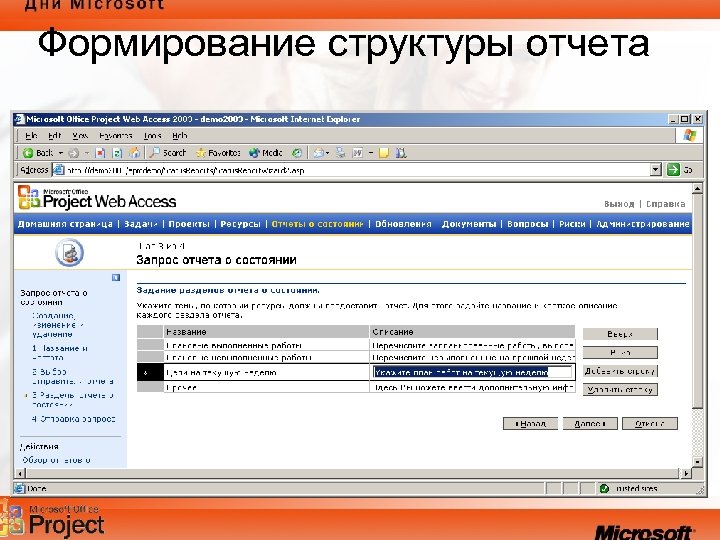Switch to the Риски tab
This screenshot has height=540, width=720.
tap(572, 224)
